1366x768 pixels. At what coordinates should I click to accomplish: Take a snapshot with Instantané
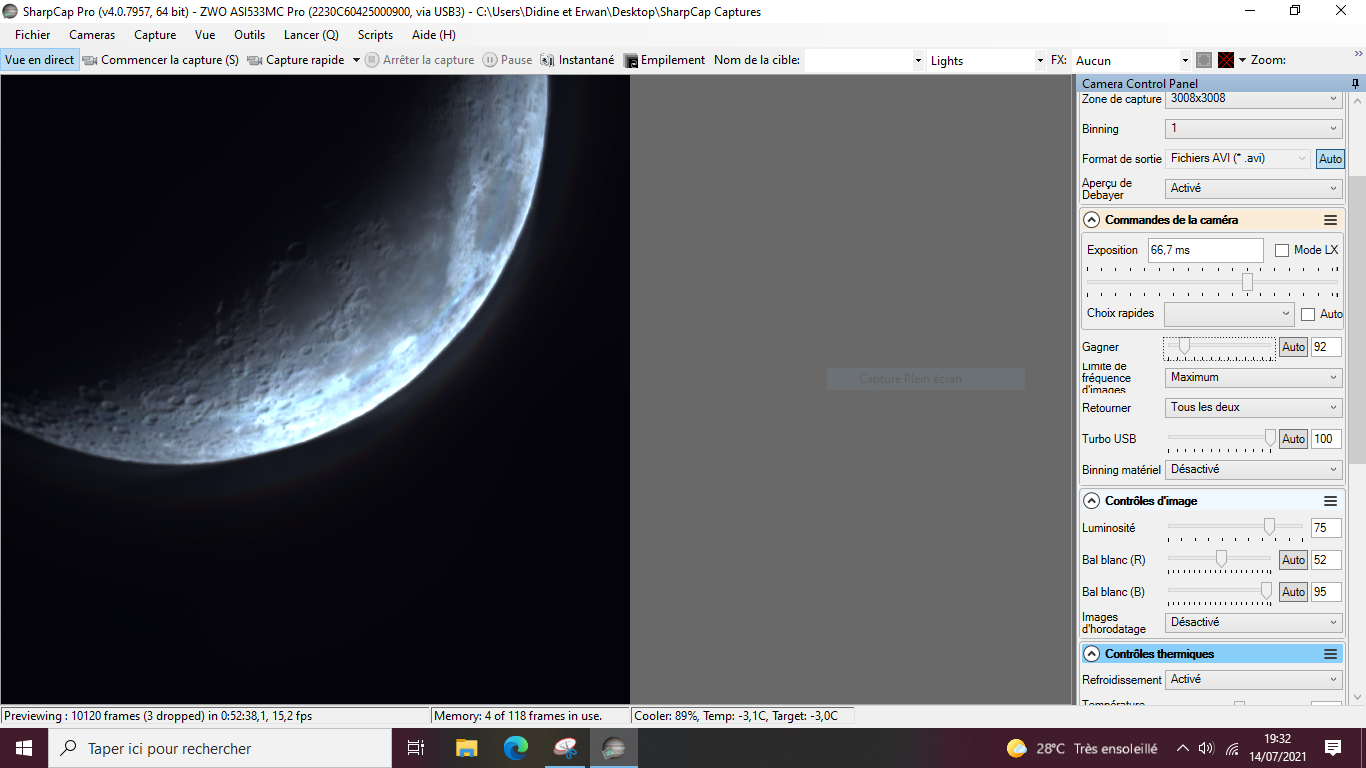point(577,60)
